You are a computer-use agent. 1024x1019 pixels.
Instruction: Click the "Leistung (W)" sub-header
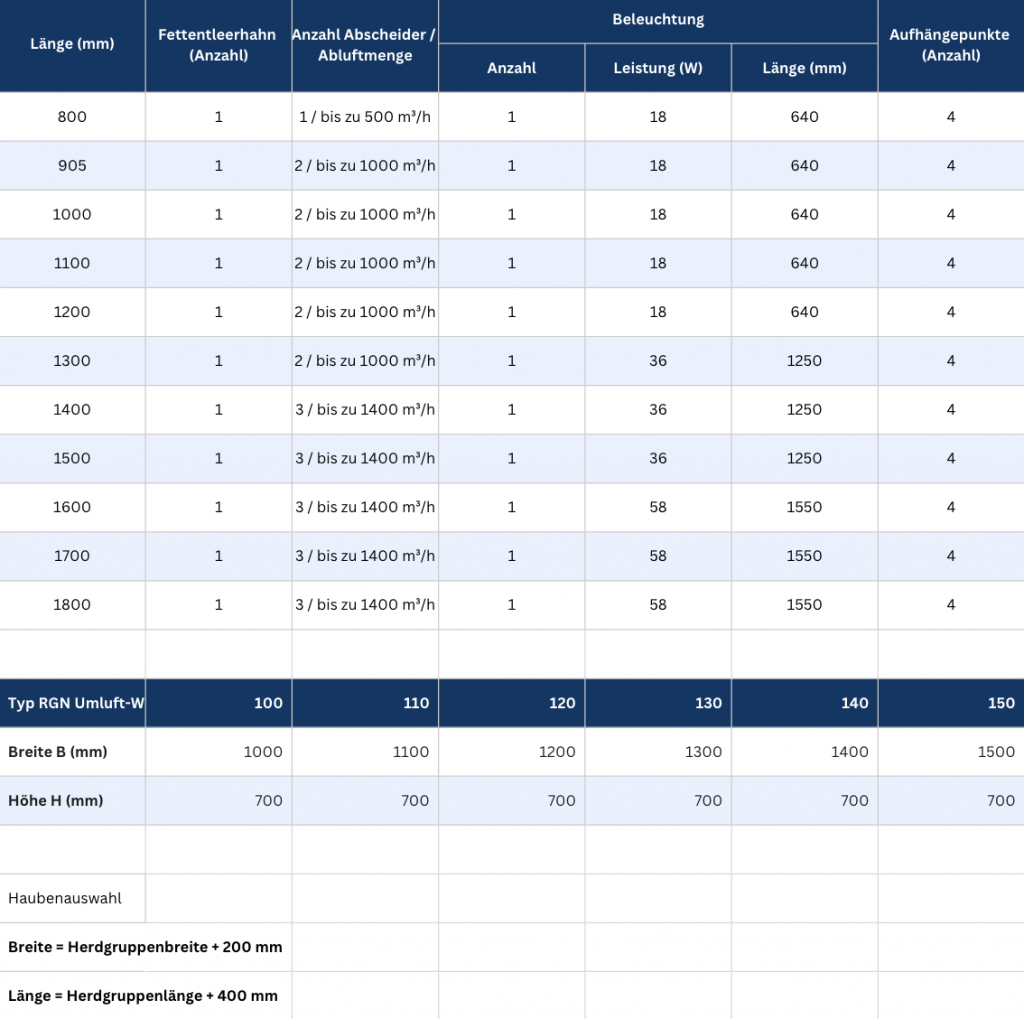[658, 68]
